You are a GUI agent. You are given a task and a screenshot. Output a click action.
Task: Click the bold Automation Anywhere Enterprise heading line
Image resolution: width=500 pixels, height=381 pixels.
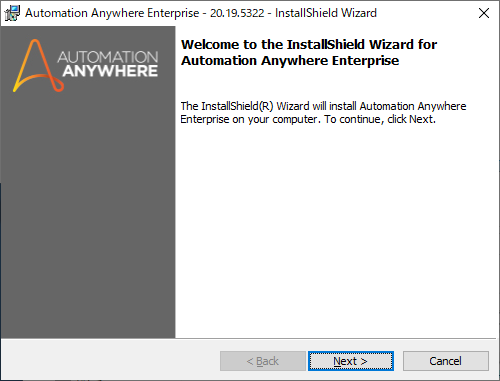click(x=290, y=61)
